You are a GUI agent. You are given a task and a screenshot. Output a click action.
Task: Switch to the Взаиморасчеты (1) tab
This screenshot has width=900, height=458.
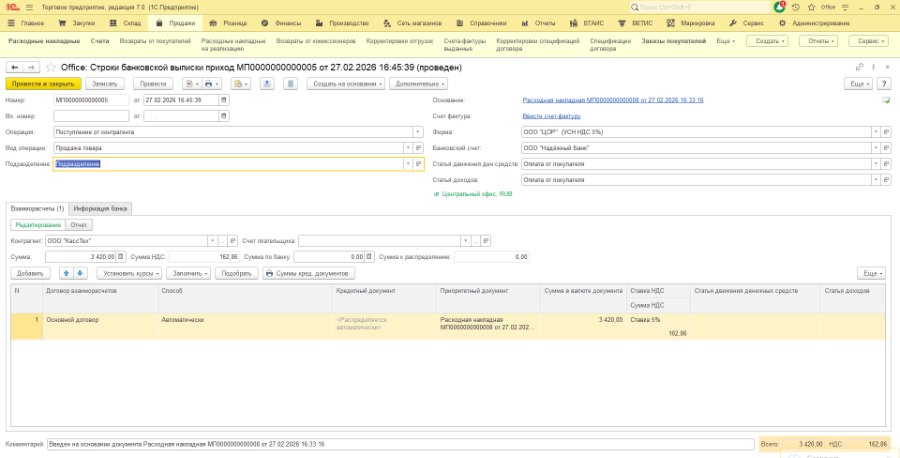click(x=37, y=209)
